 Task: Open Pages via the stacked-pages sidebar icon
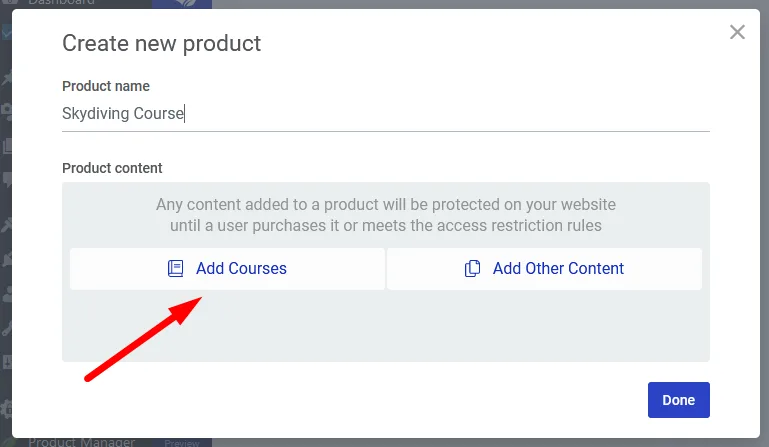[x=6, y=146]
